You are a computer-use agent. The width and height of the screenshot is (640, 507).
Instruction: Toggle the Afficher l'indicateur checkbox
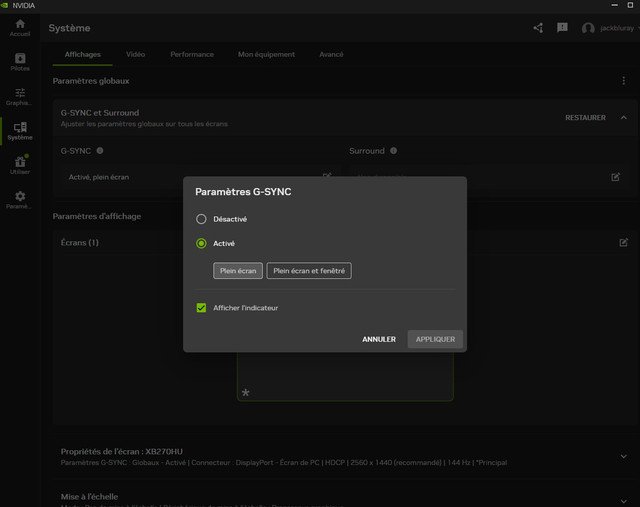pos(201,308)
